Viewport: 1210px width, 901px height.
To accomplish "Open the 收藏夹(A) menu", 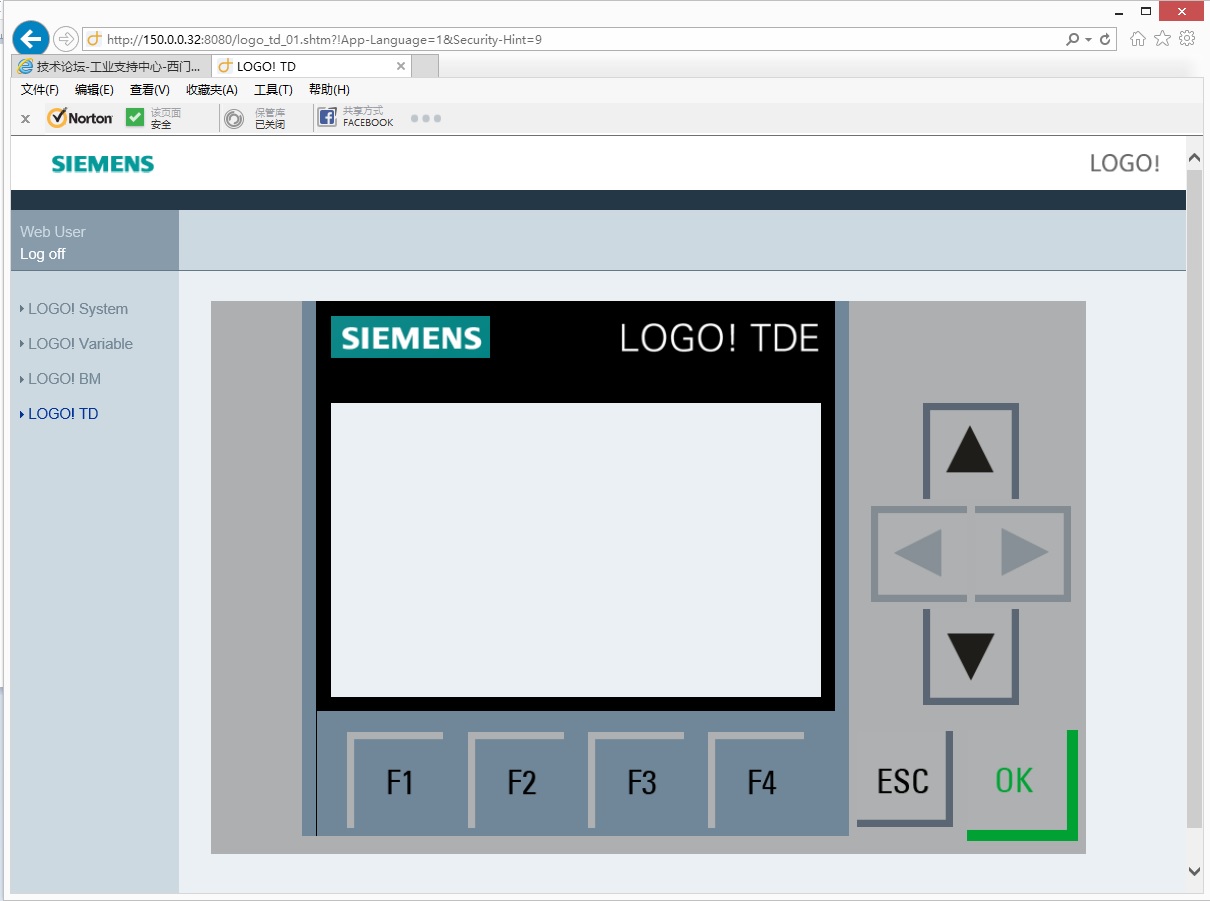I will (212, 90).
